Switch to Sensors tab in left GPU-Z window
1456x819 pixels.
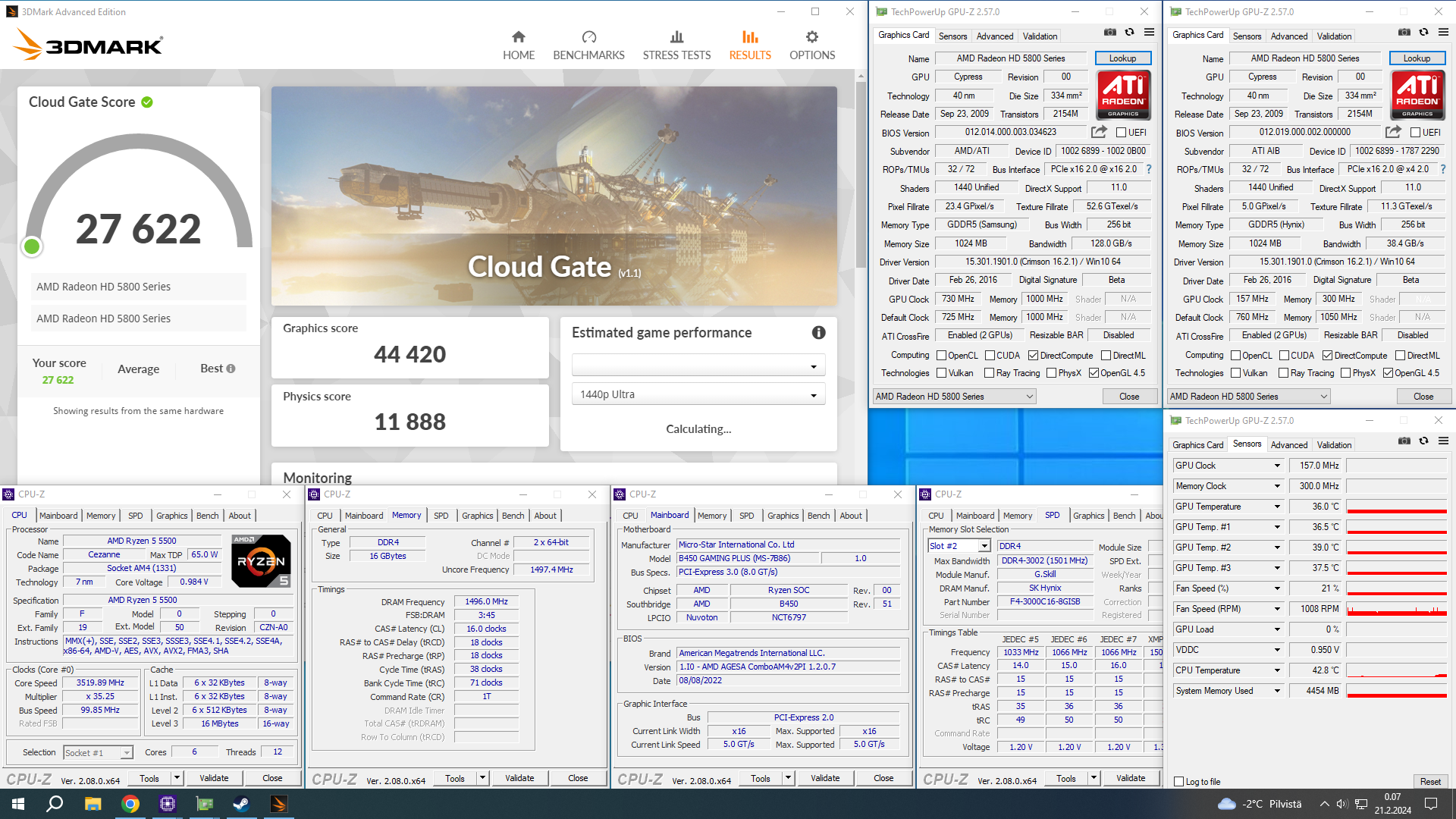click(x=952, y=36)
